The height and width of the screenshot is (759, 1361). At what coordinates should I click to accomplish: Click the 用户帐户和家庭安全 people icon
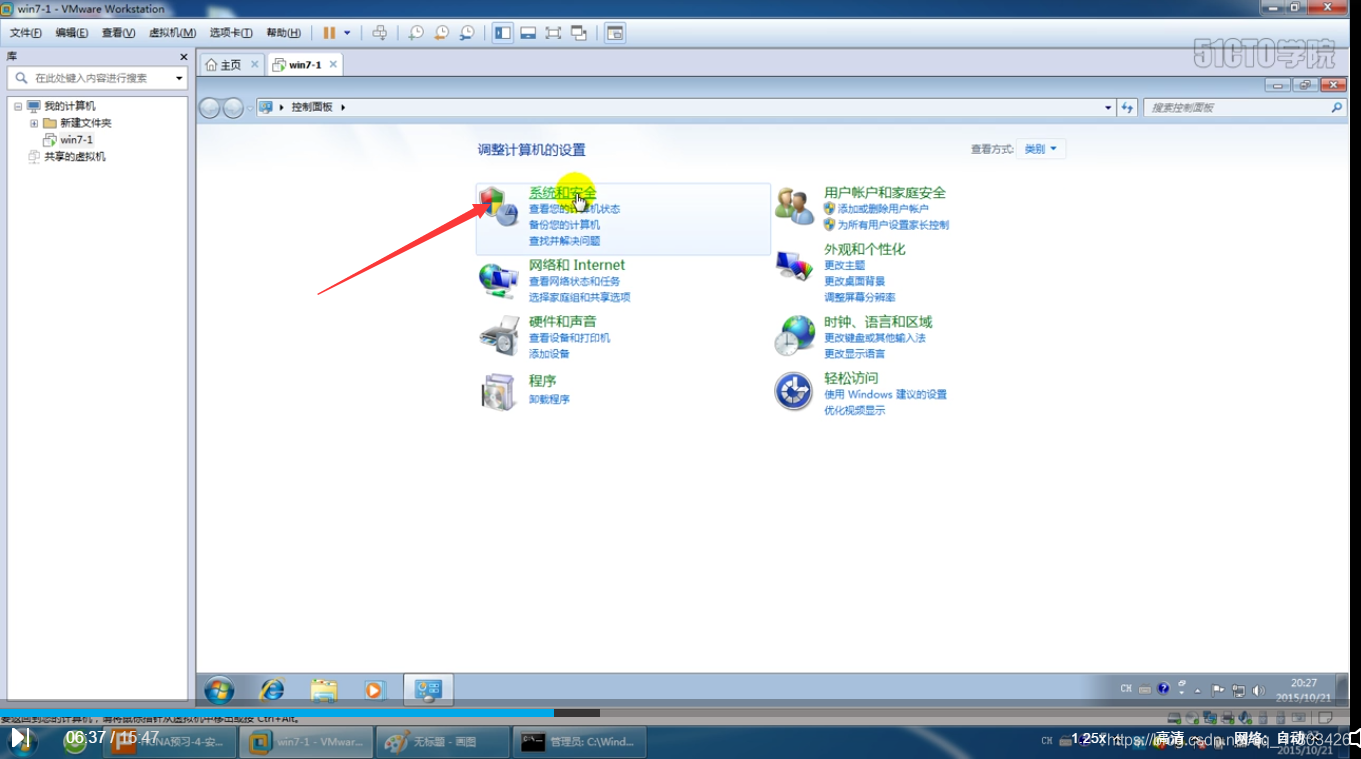click(795, 206)
